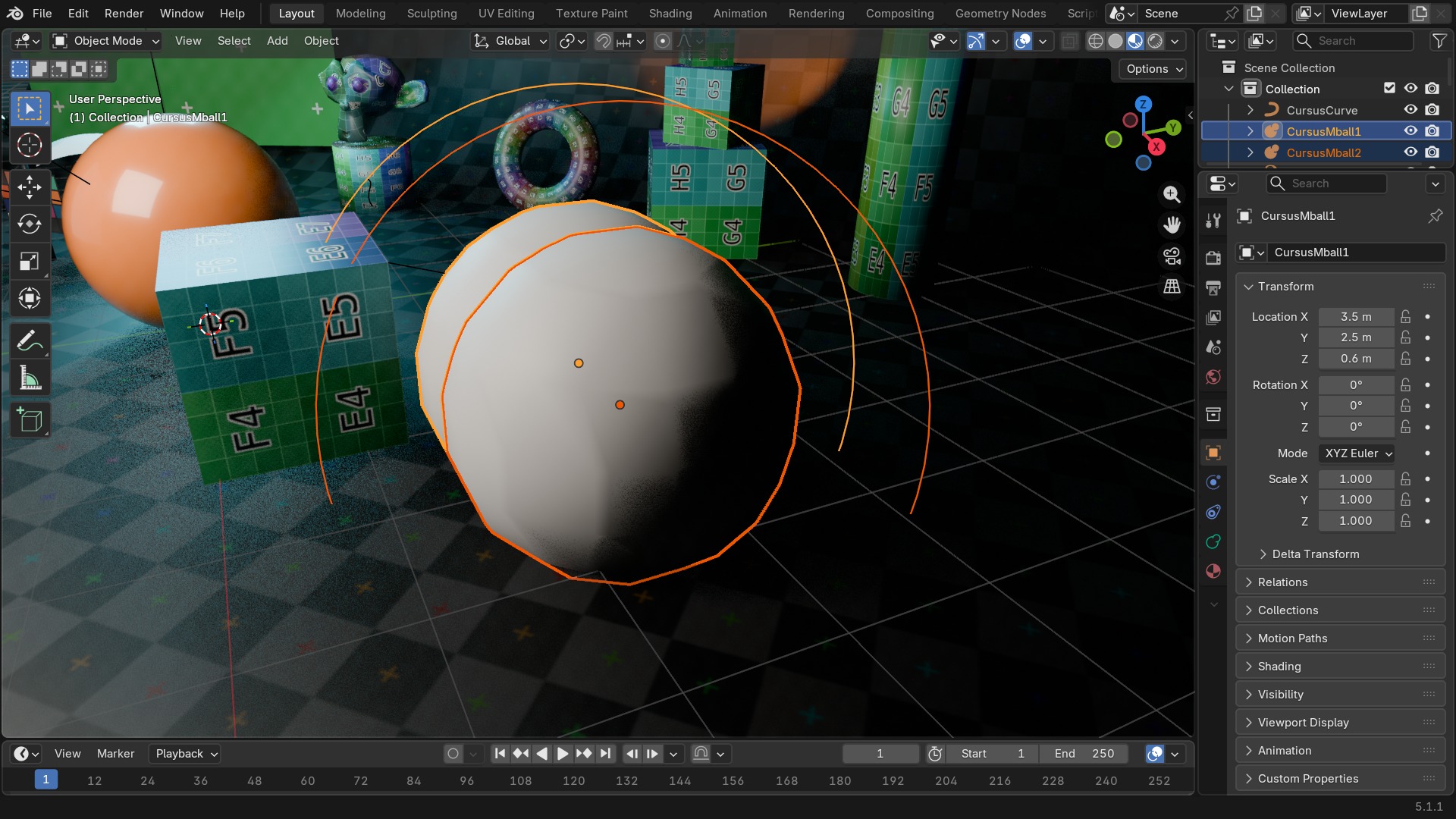This screenshot has width=1456, height=819.
Task: Open the XYZ Euler rotation mode dropdown
Action: (x=1358, y=453)
